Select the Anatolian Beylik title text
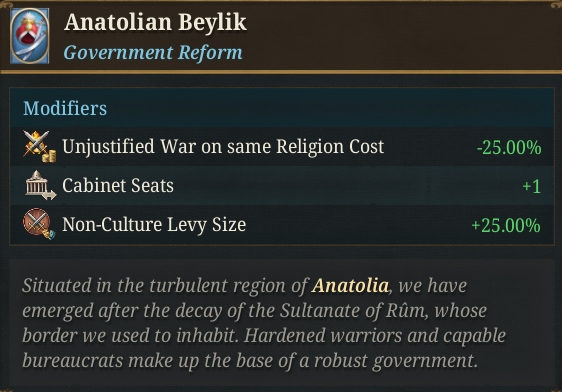This screenshot has height=392, width=562. (155, 22)
